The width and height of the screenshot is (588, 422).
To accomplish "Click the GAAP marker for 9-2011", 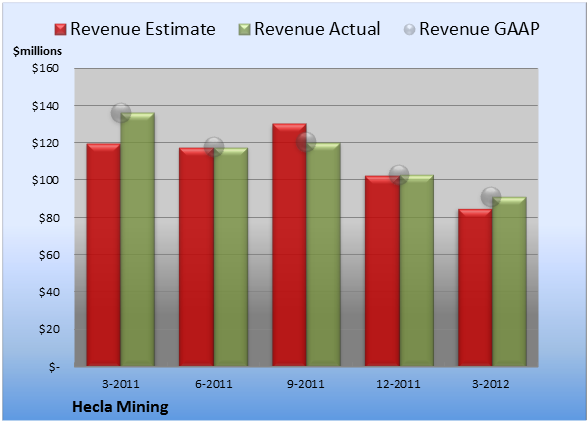I will 306,142.
